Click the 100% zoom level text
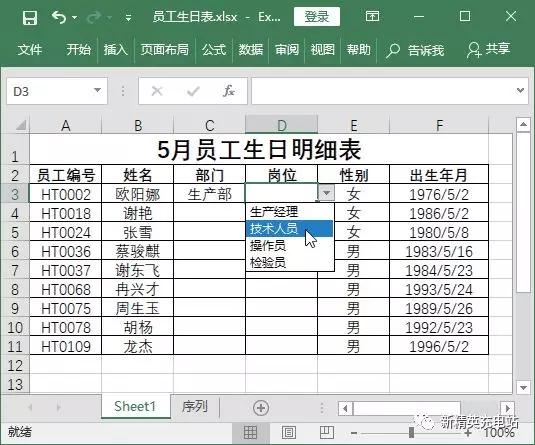The image size is (535, 445). pos(499,433)
